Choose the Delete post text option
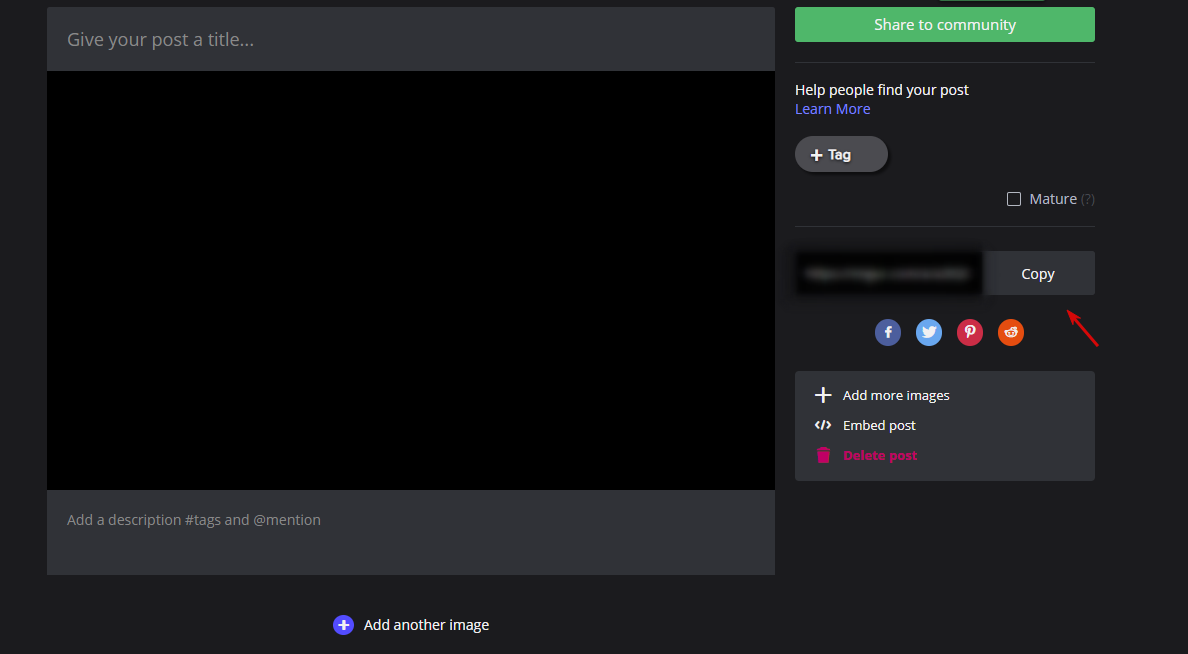The width and height of the screenshot is (1188, 654). pyautogui.click(x=880, y=455)
